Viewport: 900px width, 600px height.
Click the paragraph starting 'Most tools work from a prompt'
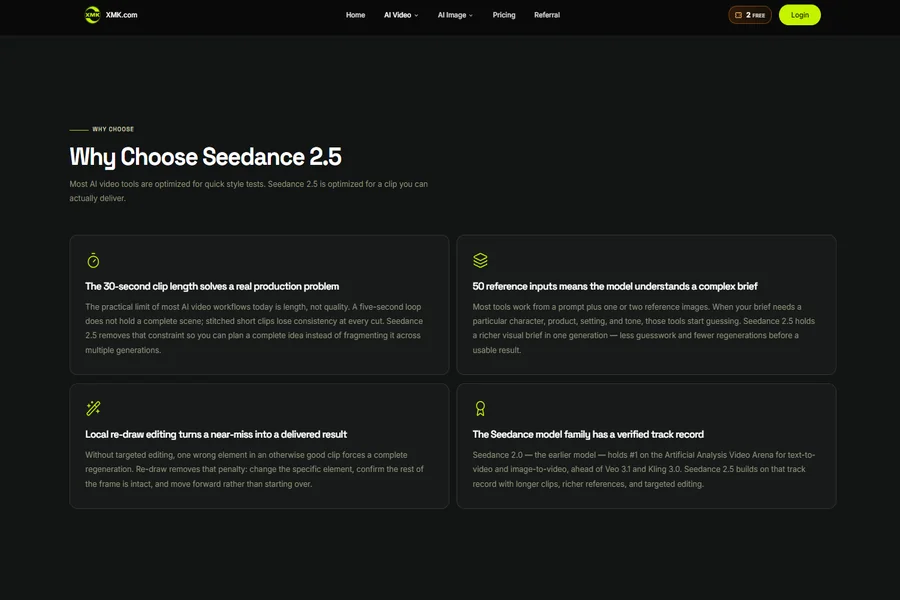point(643,328)
